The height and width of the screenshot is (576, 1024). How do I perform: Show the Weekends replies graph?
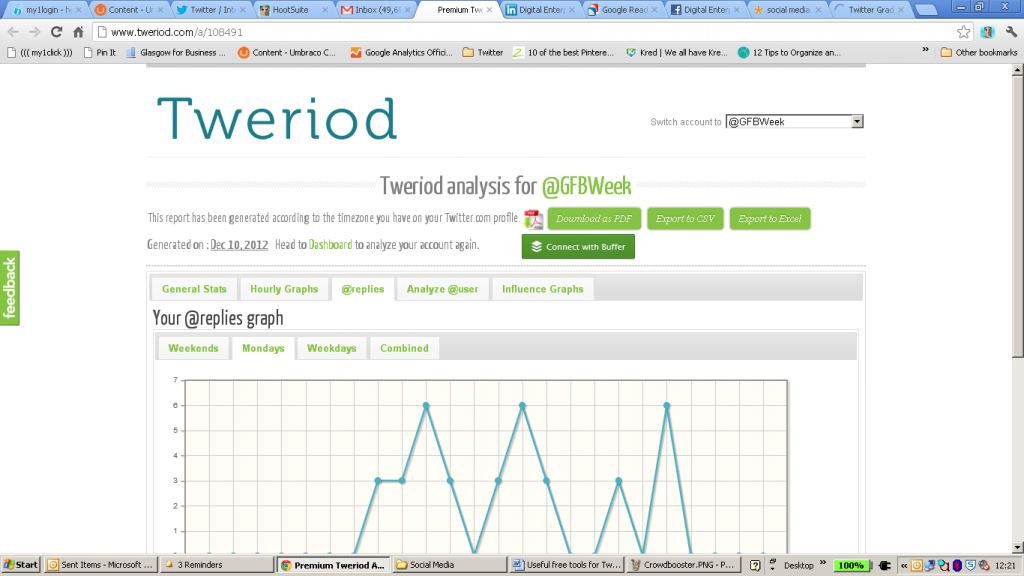(193, 348)
